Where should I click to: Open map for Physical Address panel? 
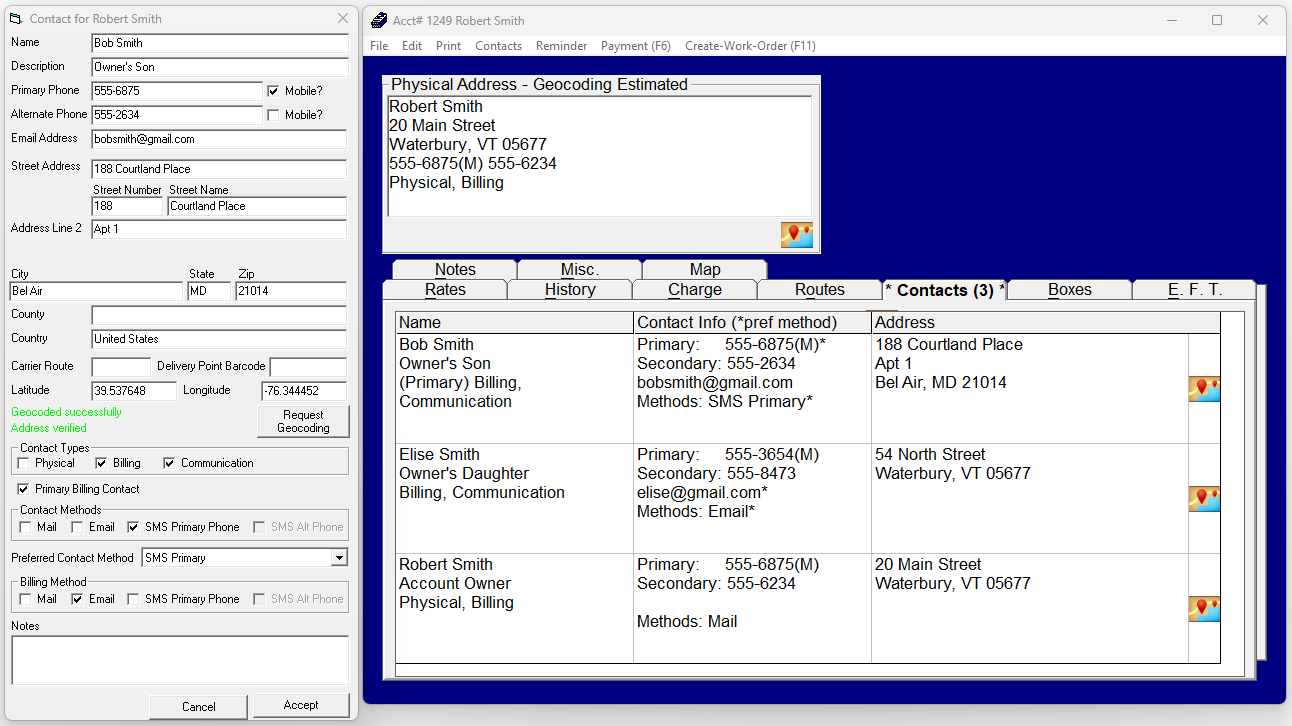pyautogui.click(x=797, y=235)
